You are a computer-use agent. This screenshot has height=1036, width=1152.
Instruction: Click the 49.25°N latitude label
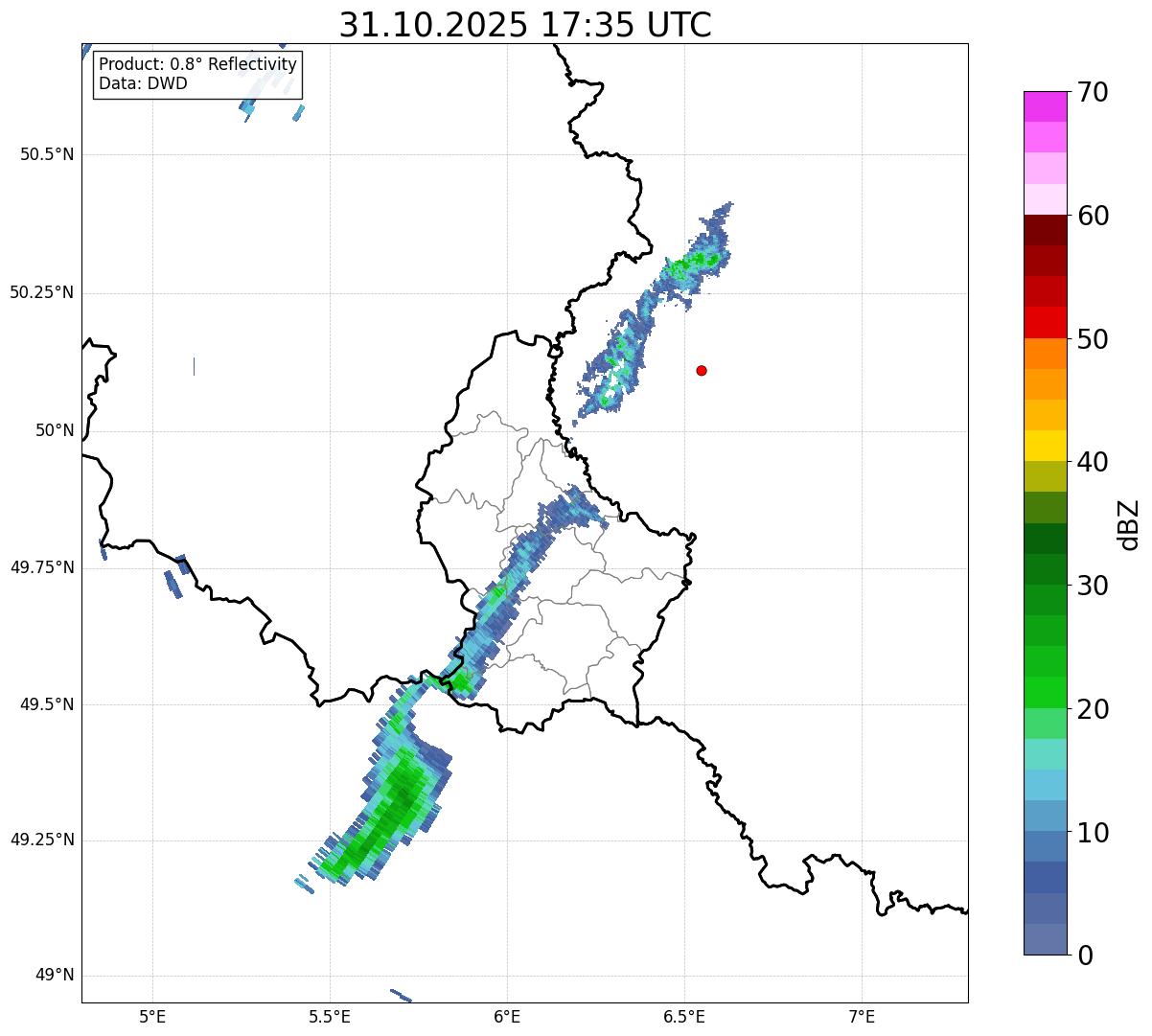tap(42, 840)
